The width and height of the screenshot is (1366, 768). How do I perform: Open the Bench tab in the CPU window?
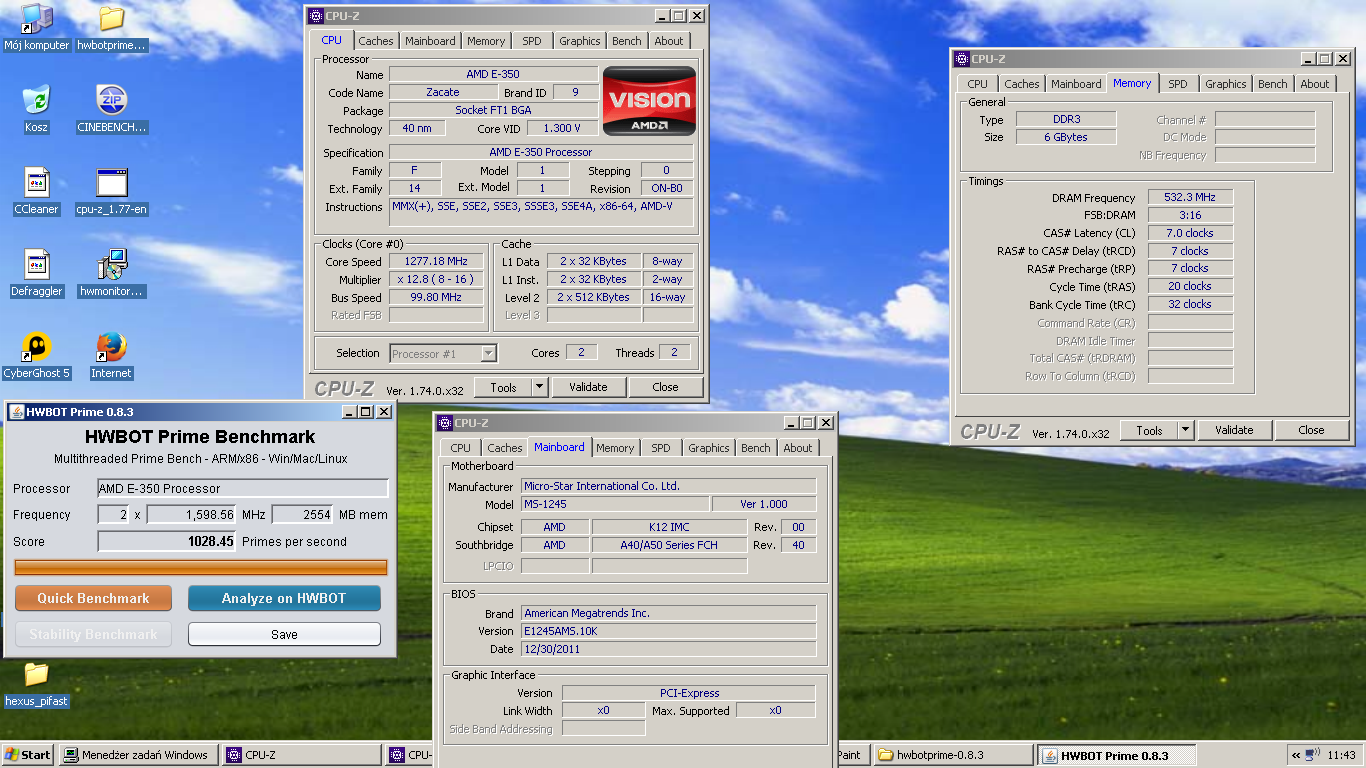(627, 41)
